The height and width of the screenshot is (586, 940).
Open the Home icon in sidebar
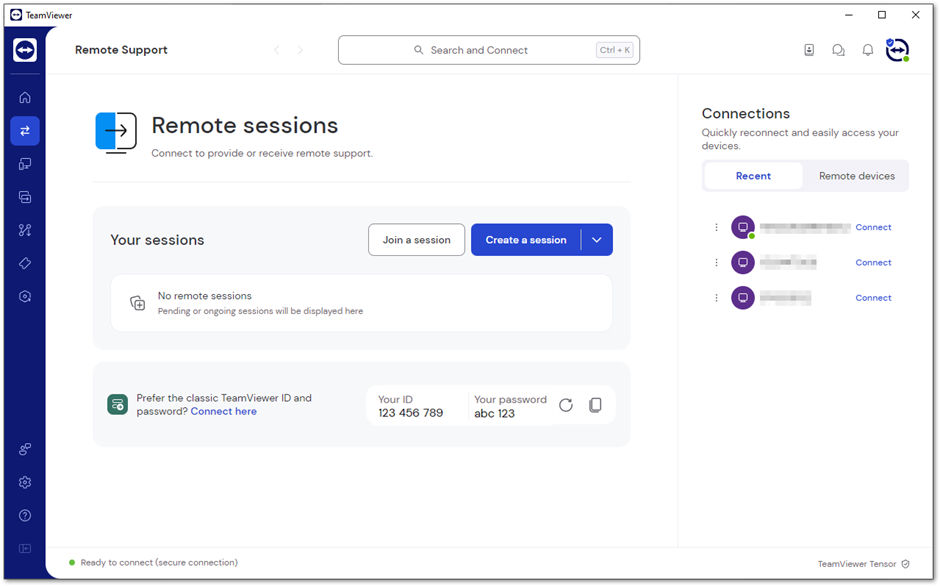(x=25, y=97)
